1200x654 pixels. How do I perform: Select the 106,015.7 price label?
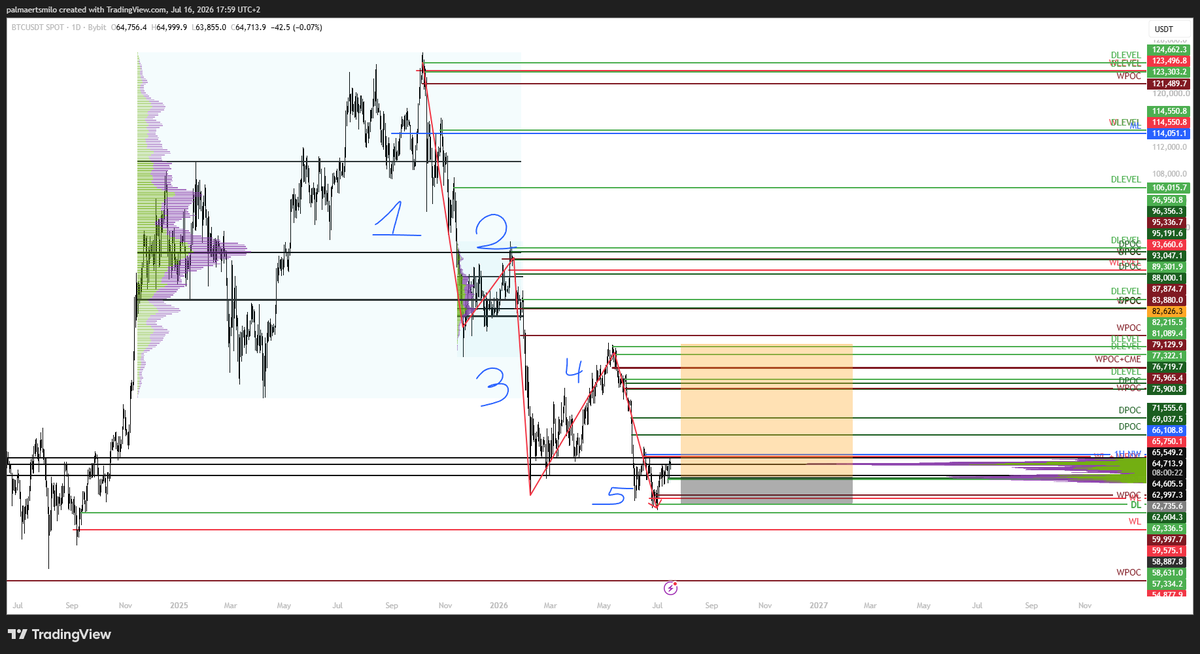[1170, 187]
